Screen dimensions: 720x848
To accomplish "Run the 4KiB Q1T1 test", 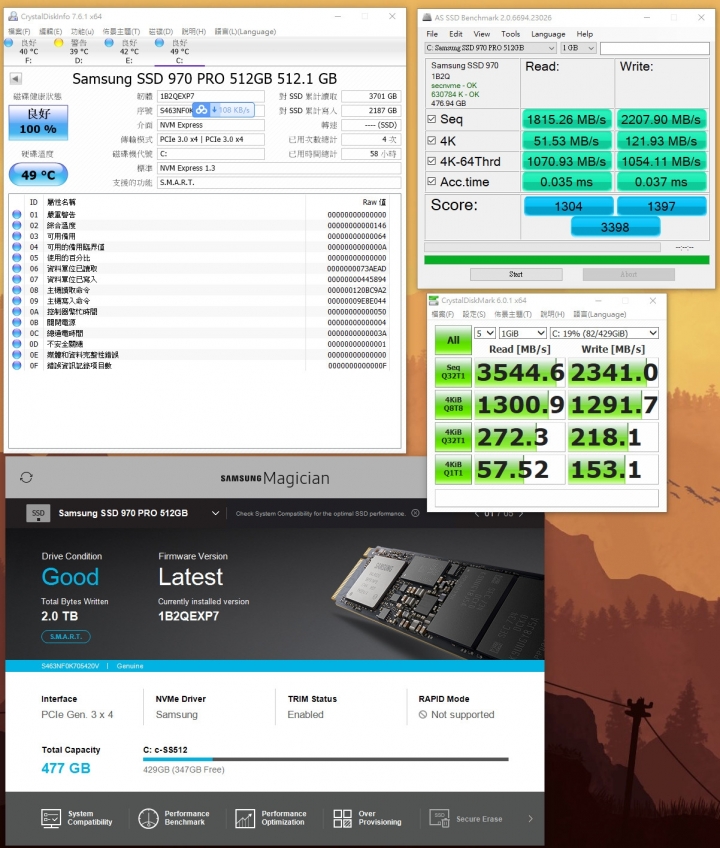I will 453,469.
